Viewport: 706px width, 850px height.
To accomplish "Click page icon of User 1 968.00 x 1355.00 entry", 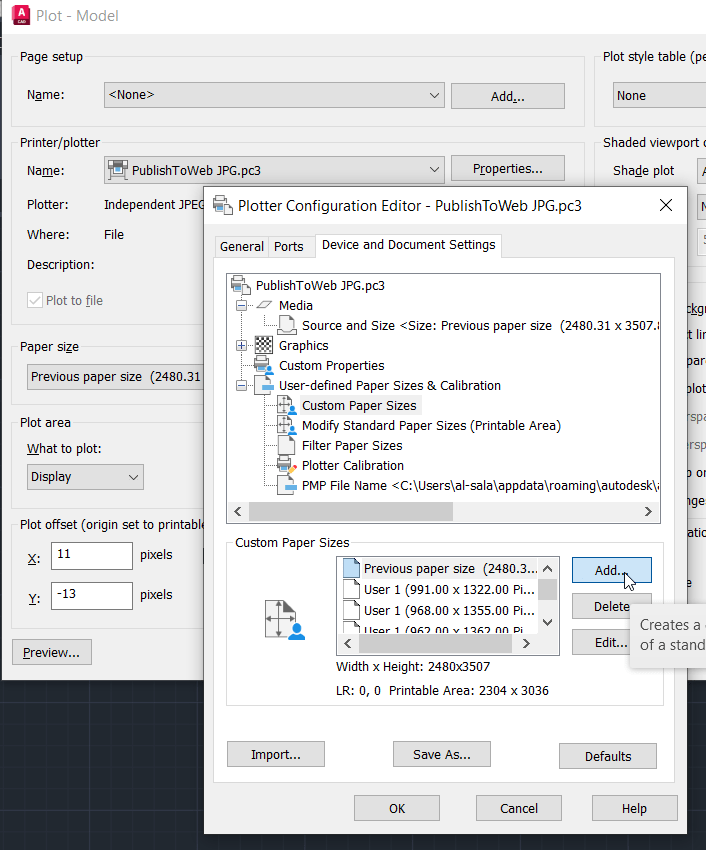I will point(351,610).
